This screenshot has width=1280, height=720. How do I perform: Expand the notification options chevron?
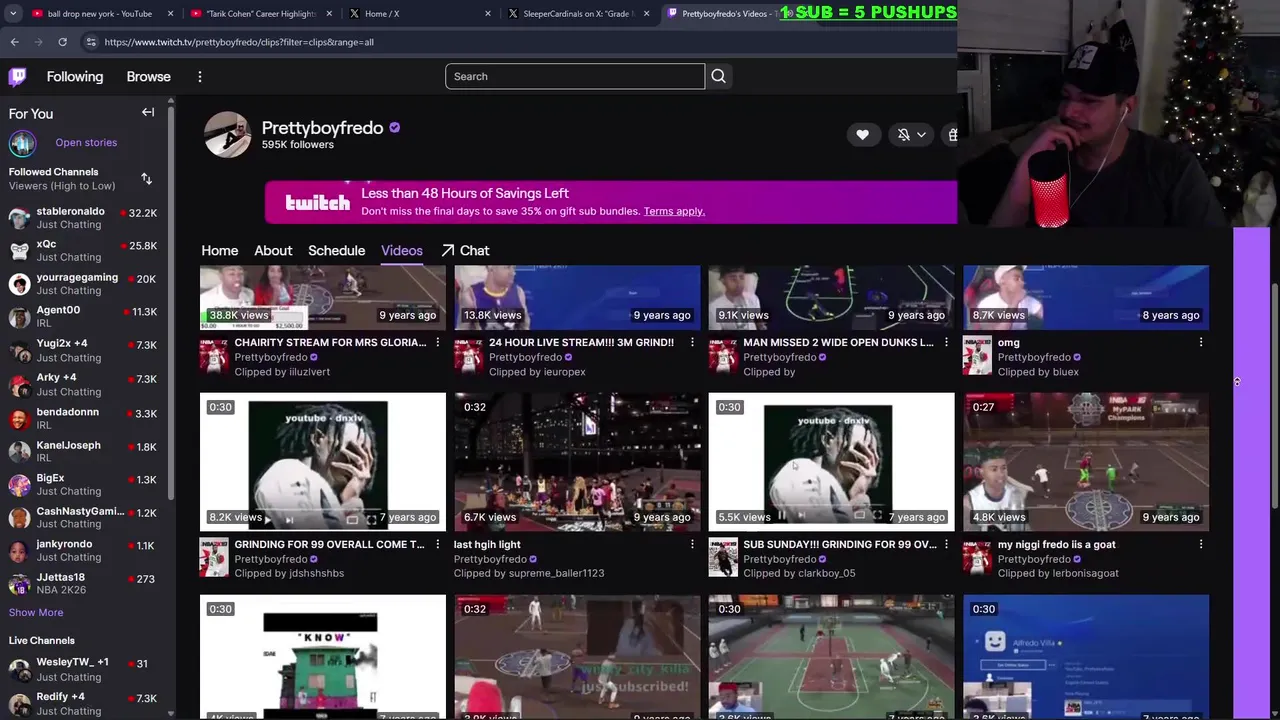pyautogui.click(x=921, y=135)
